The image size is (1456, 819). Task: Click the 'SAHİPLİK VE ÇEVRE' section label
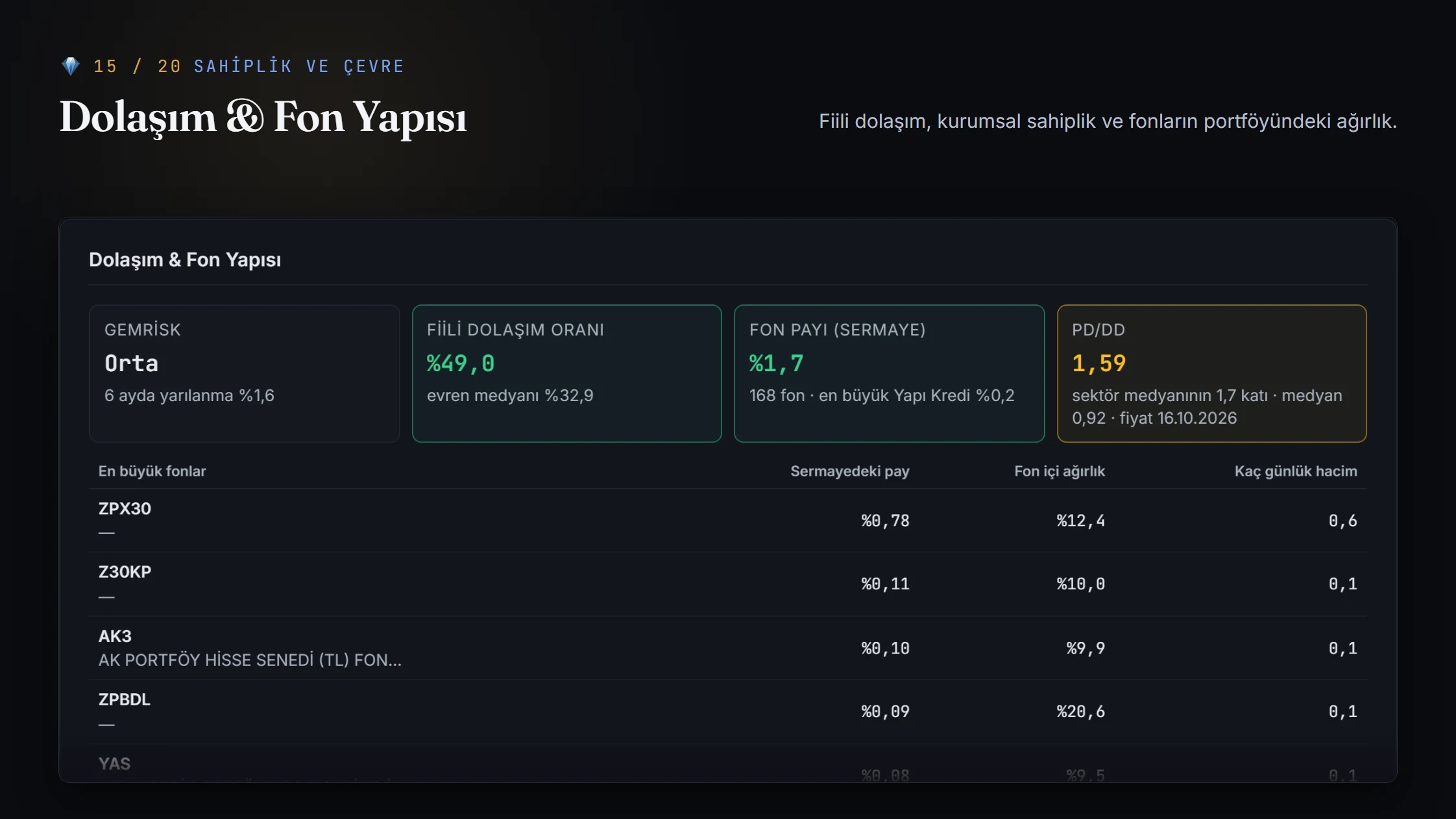coord(299,66)
